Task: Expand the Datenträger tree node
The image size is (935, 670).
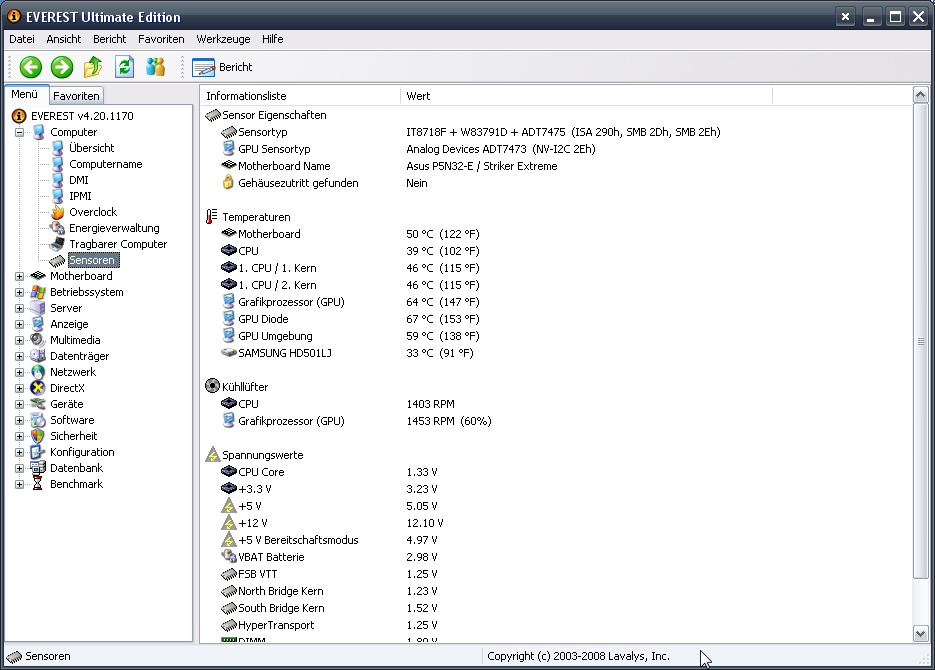Action: coord(20,356)
